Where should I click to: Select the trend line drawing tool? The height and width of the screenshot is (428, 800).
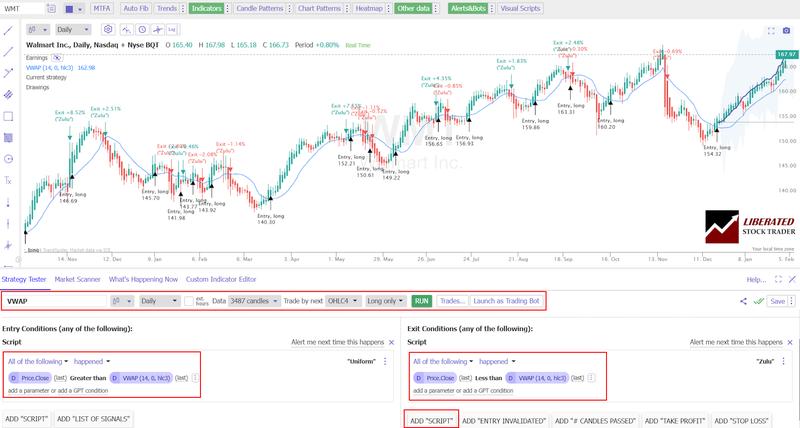(8, 32)
